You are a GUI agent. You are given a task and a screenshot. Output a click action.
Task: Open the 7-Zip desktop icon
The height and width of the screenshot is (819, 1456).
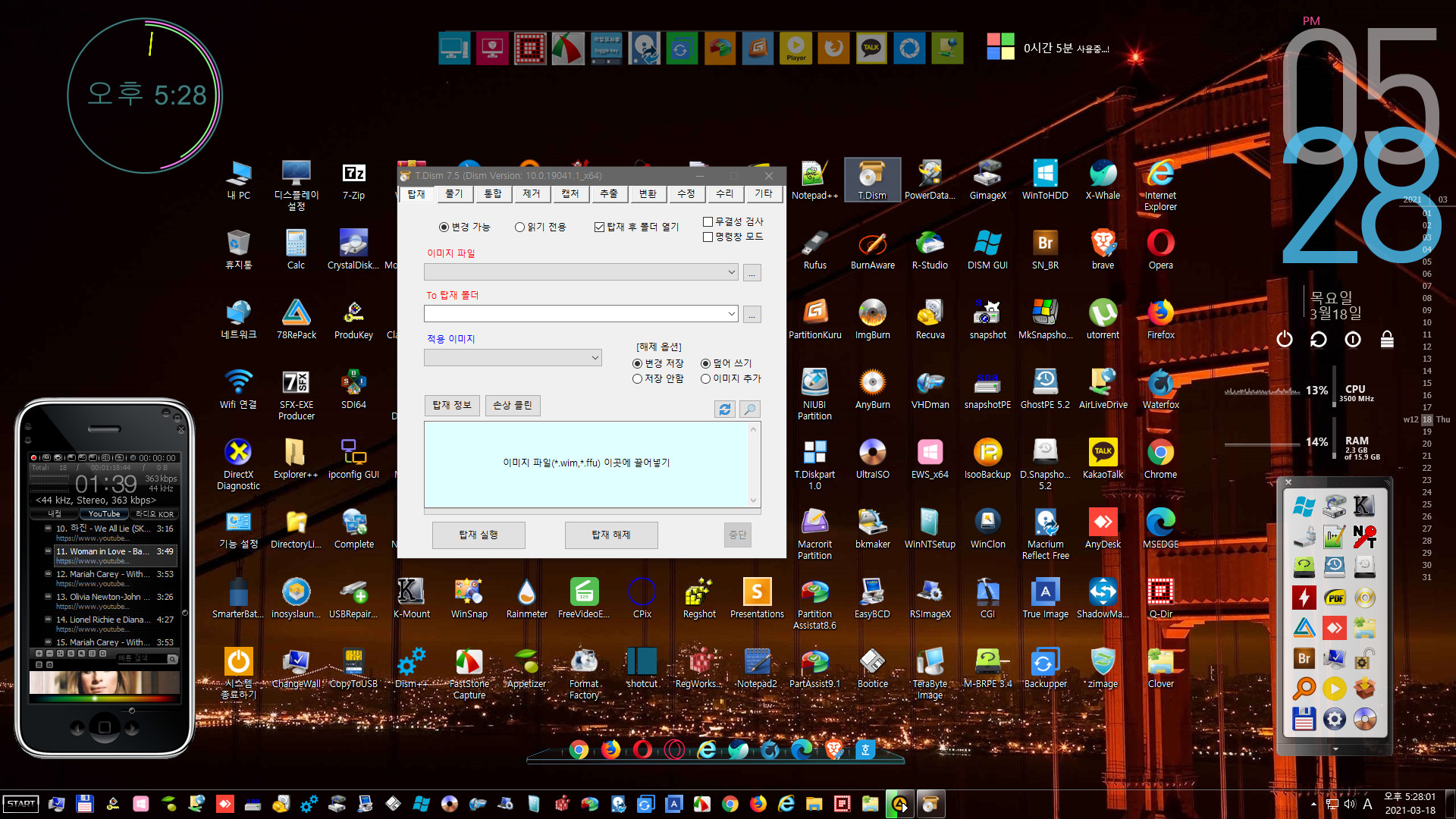(x=353, y=181)
